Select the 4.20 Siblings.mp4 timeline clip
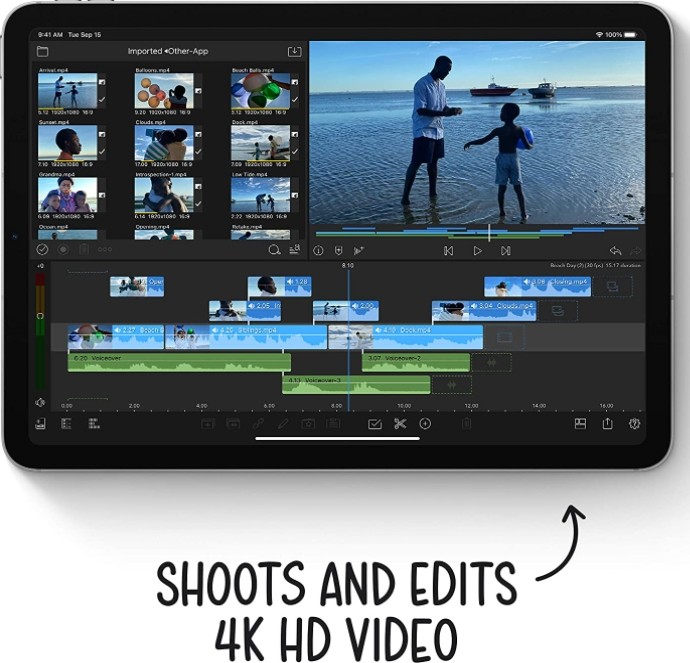Screen dimensions: 690x663 coord(246,337)
